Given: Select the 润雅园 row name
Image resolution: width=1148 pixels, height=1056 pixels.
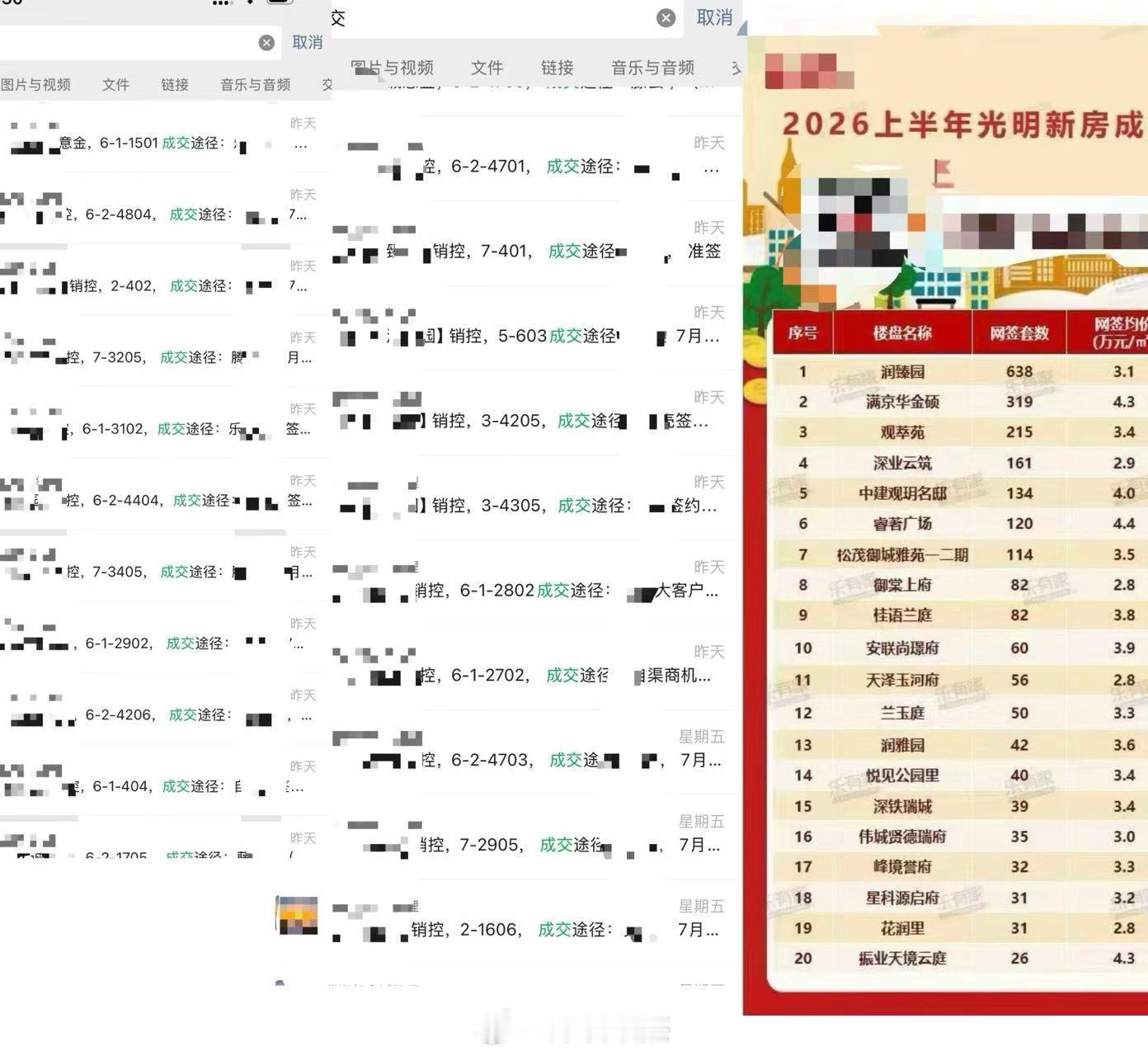Looking at the screenshot, I should [x=902, y=745].
